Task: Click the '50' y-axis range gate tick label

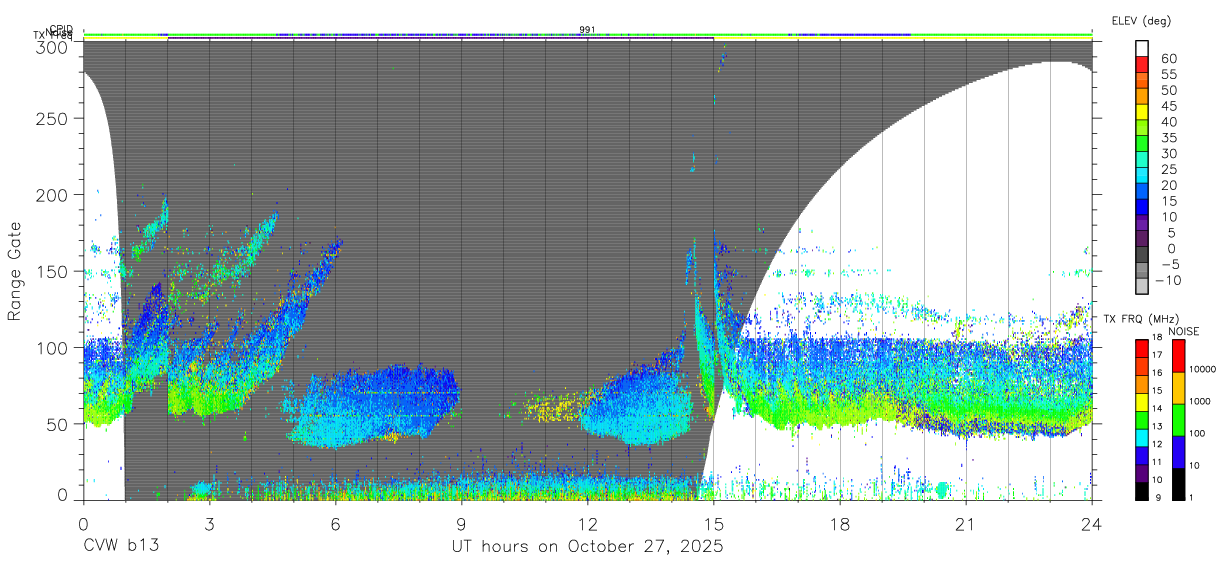Action: [x=59, y=423]
